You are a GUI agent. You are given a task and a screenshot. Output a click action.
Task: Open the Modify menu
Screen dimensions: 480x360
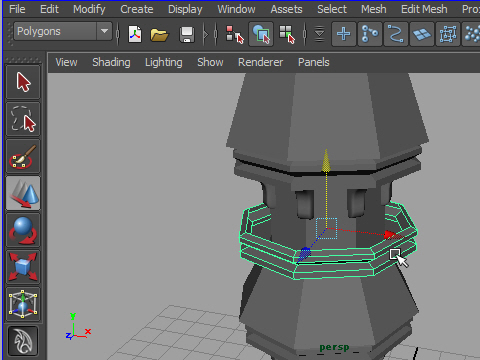click(x=89, y=9)
